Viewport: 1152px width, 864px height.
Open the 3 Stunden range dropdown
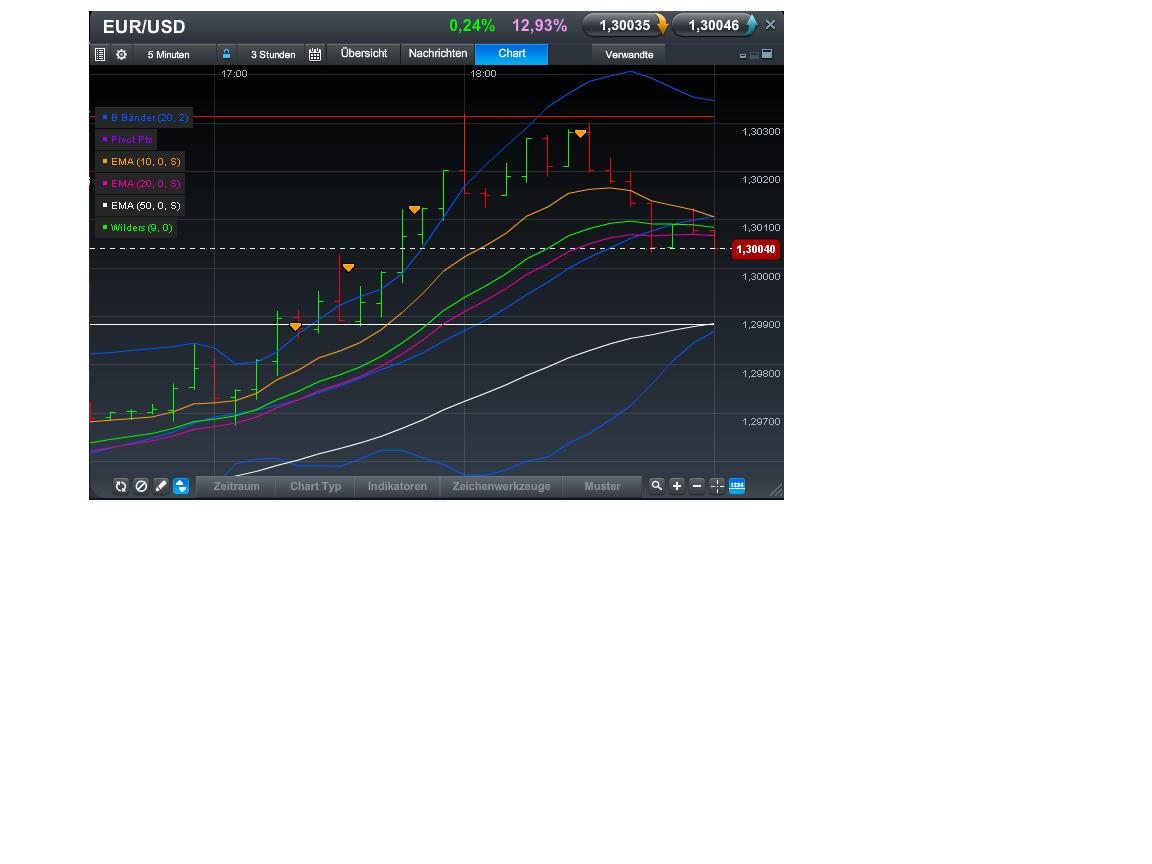pyautogui.click(x=272, y=54)
